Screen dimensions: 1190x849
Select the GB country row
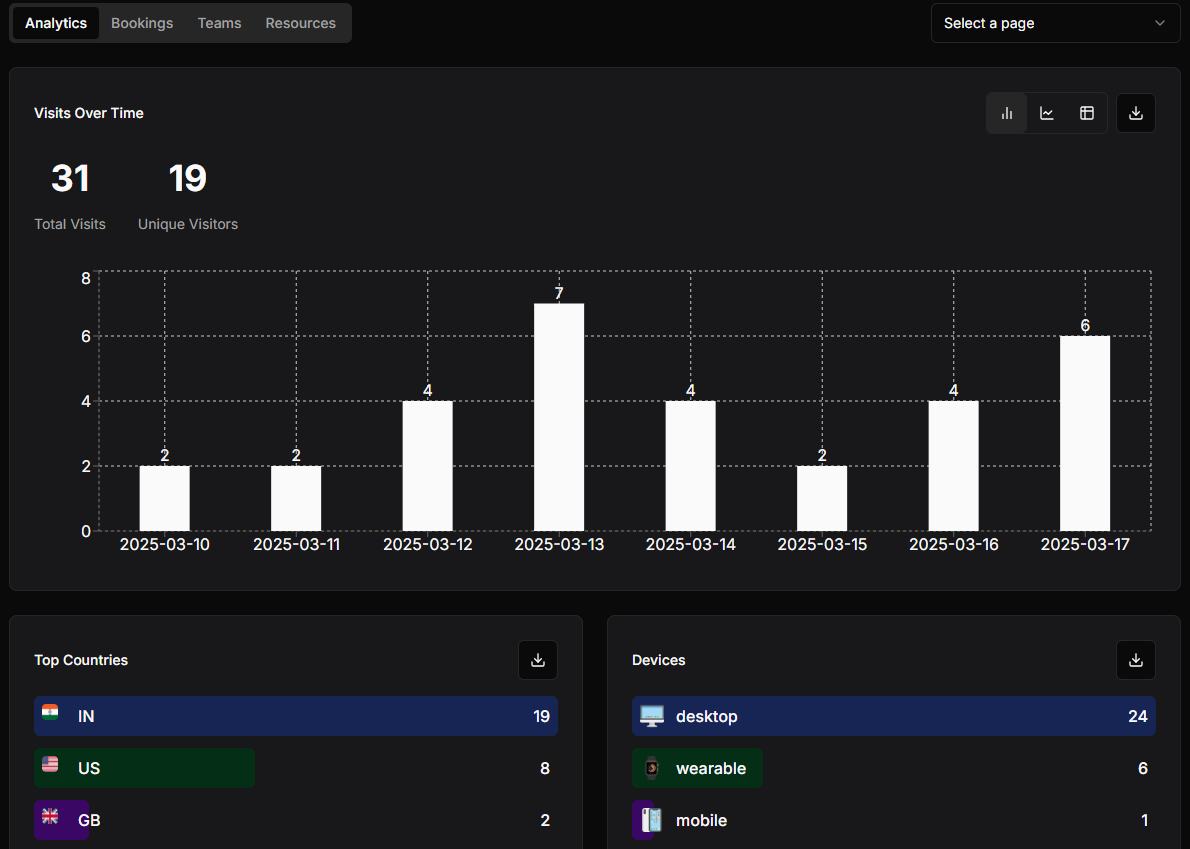pyautogui.click(x=296, y=820)
